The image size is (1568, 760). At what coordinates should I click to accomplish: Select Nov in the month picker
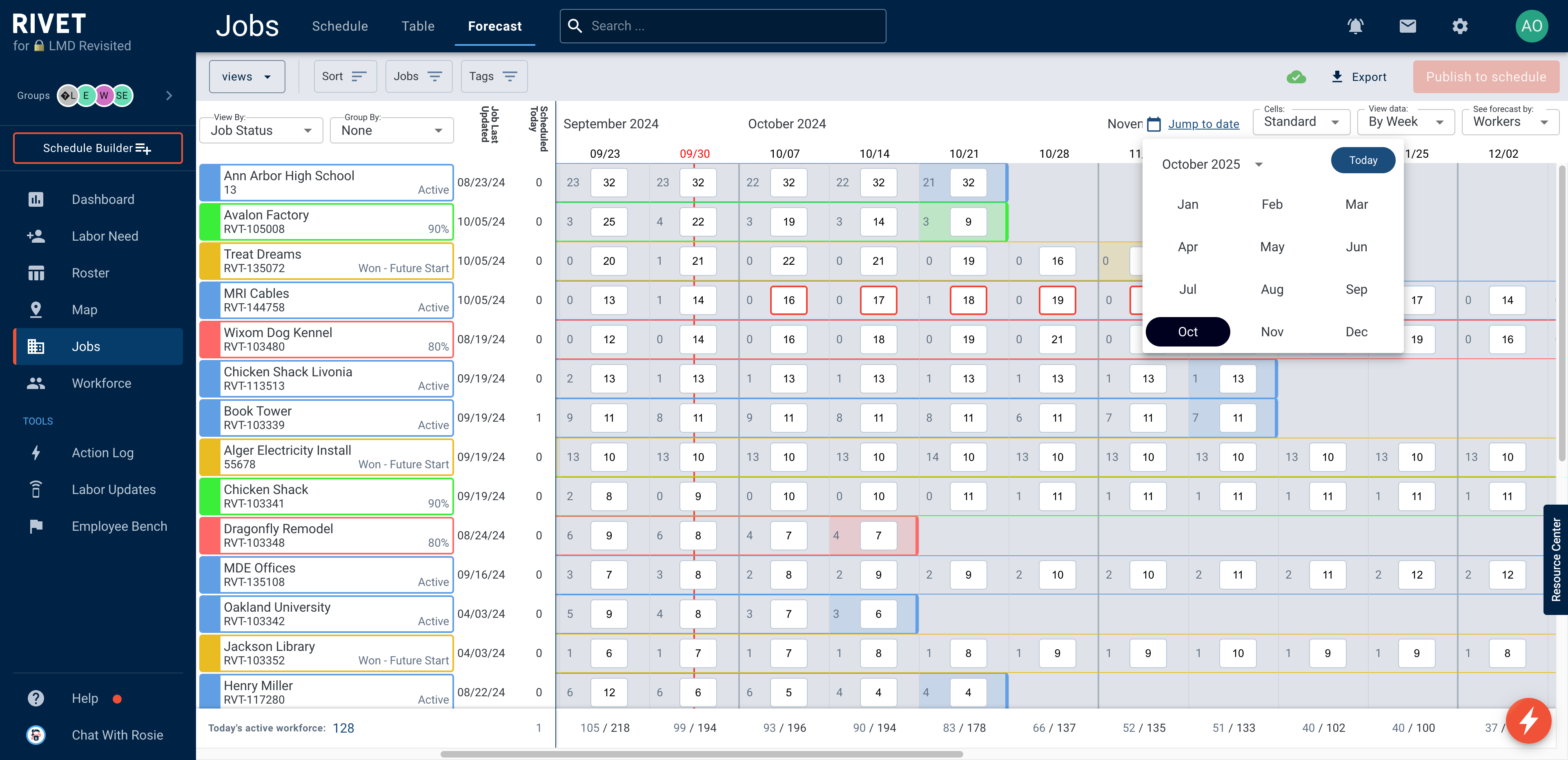pos(1272,332)
